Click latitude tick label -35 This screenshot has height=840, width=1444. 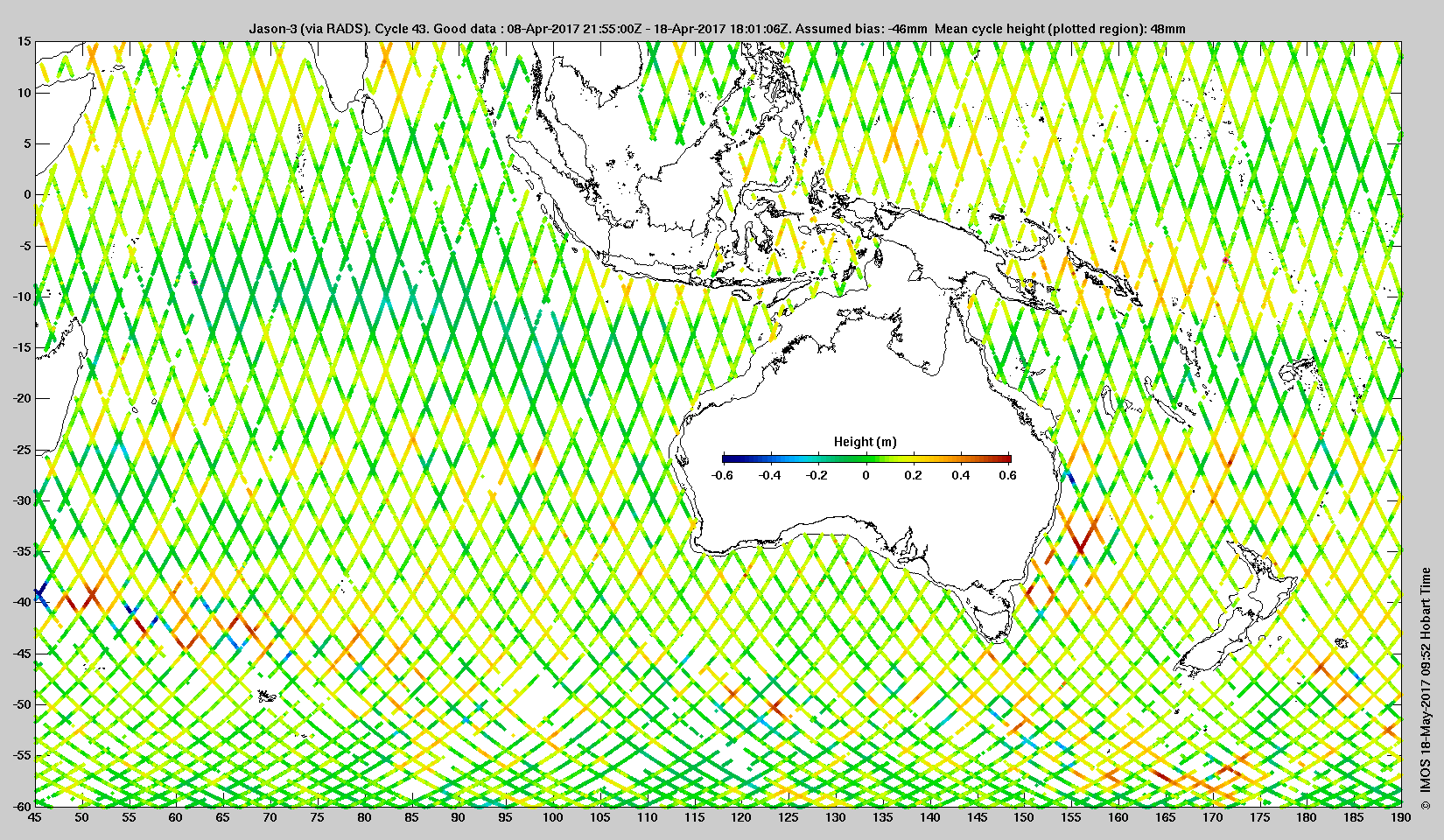[21, 551]
